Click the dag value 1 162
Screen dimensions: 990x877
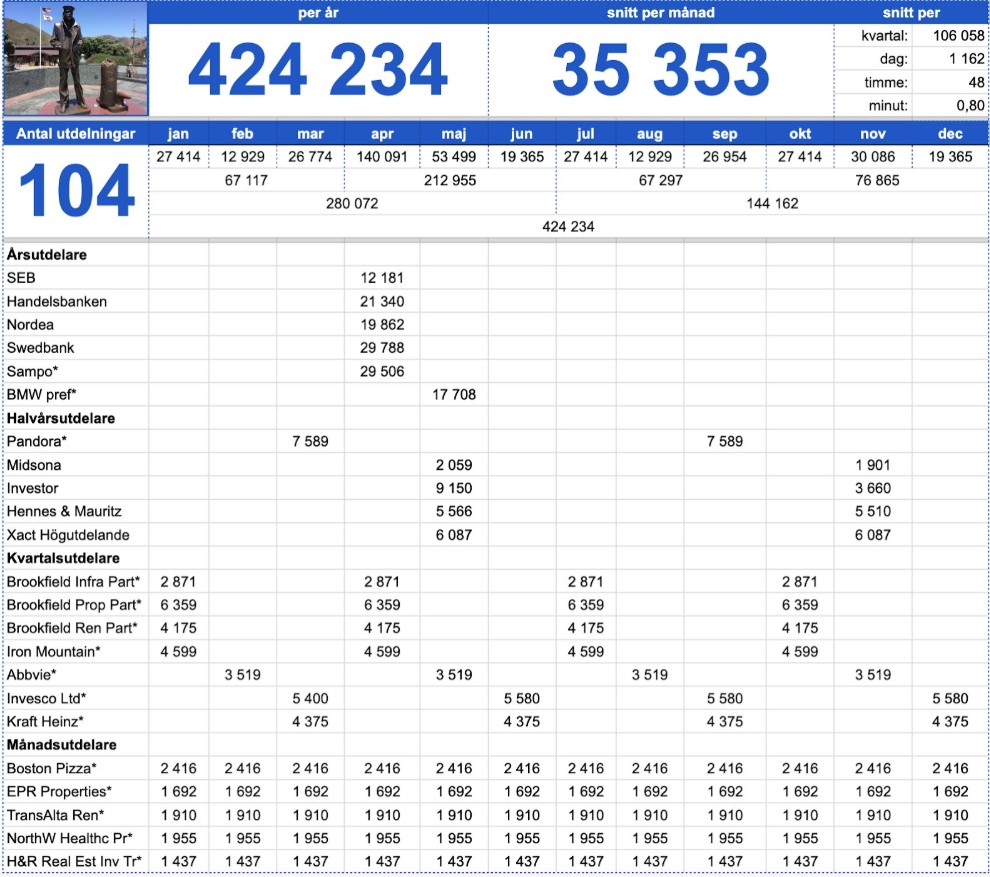point(966,59)
